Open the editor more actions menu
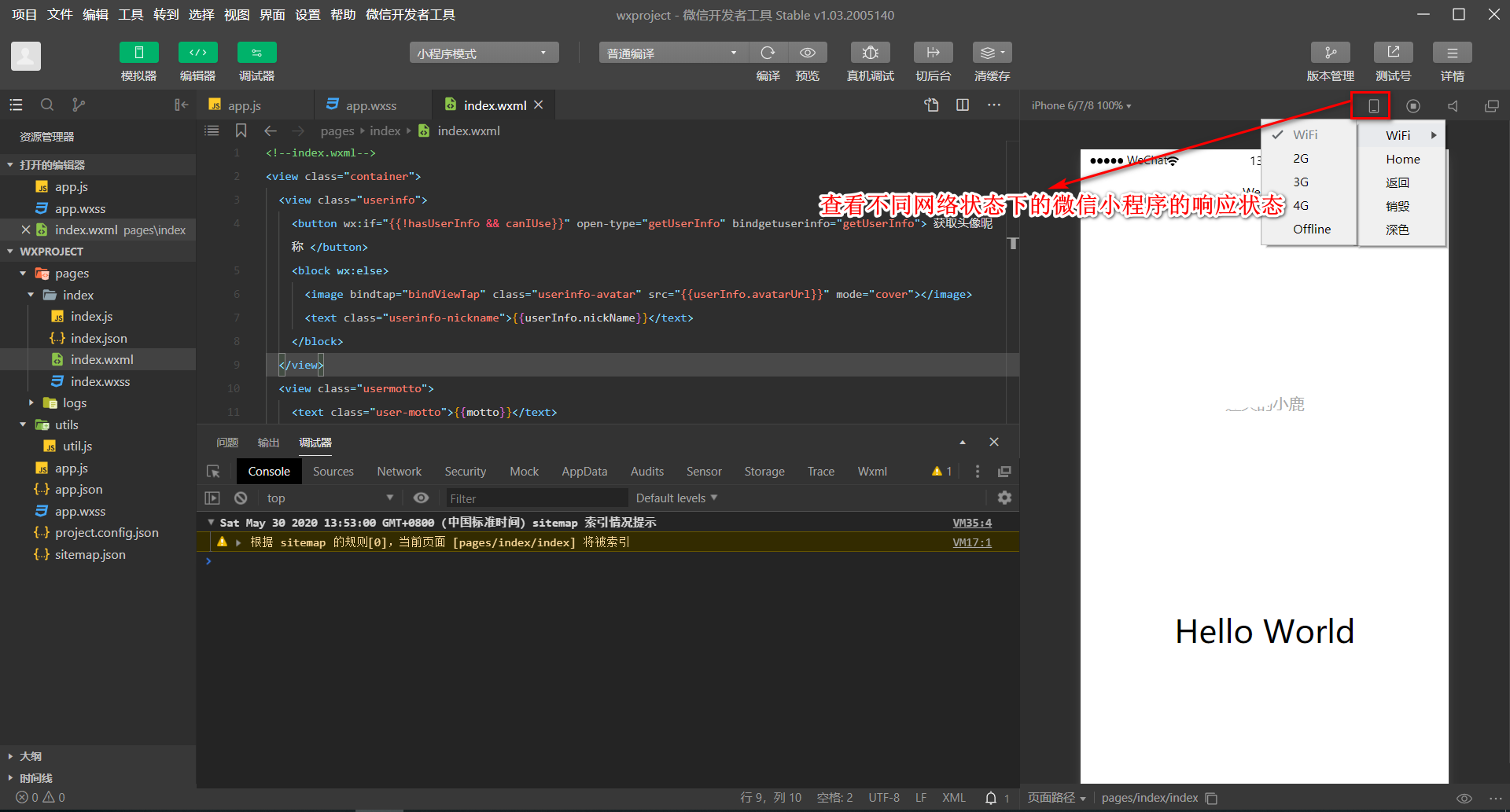1510x812 pixels. tap(994, 105)
